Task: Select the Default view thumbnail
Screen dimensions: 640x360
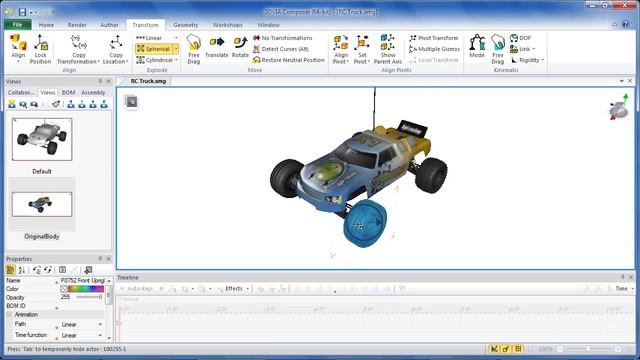Action: [42, 139]
